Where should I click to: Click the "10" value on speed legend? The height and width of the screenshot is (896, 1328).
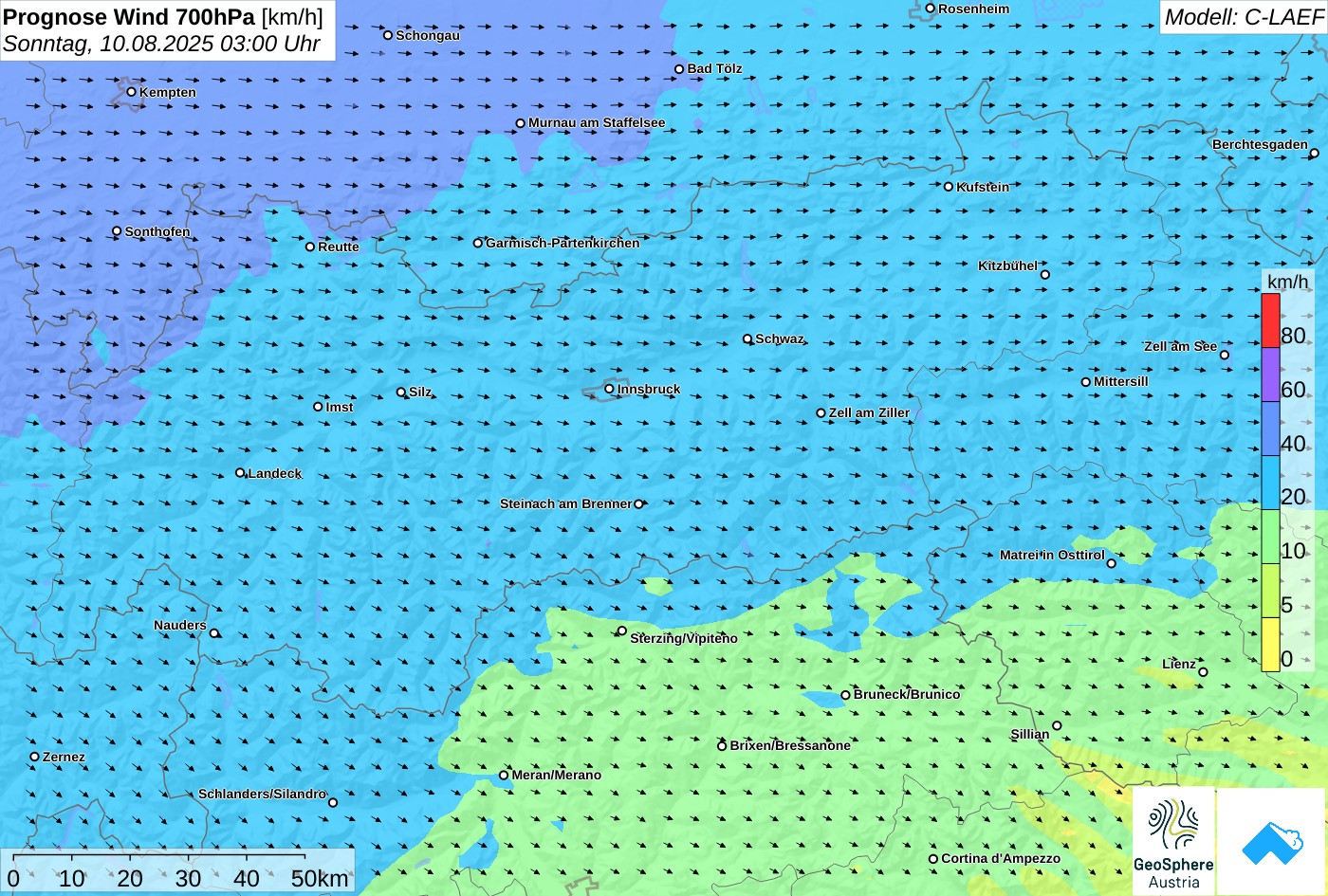[1293, 551]
